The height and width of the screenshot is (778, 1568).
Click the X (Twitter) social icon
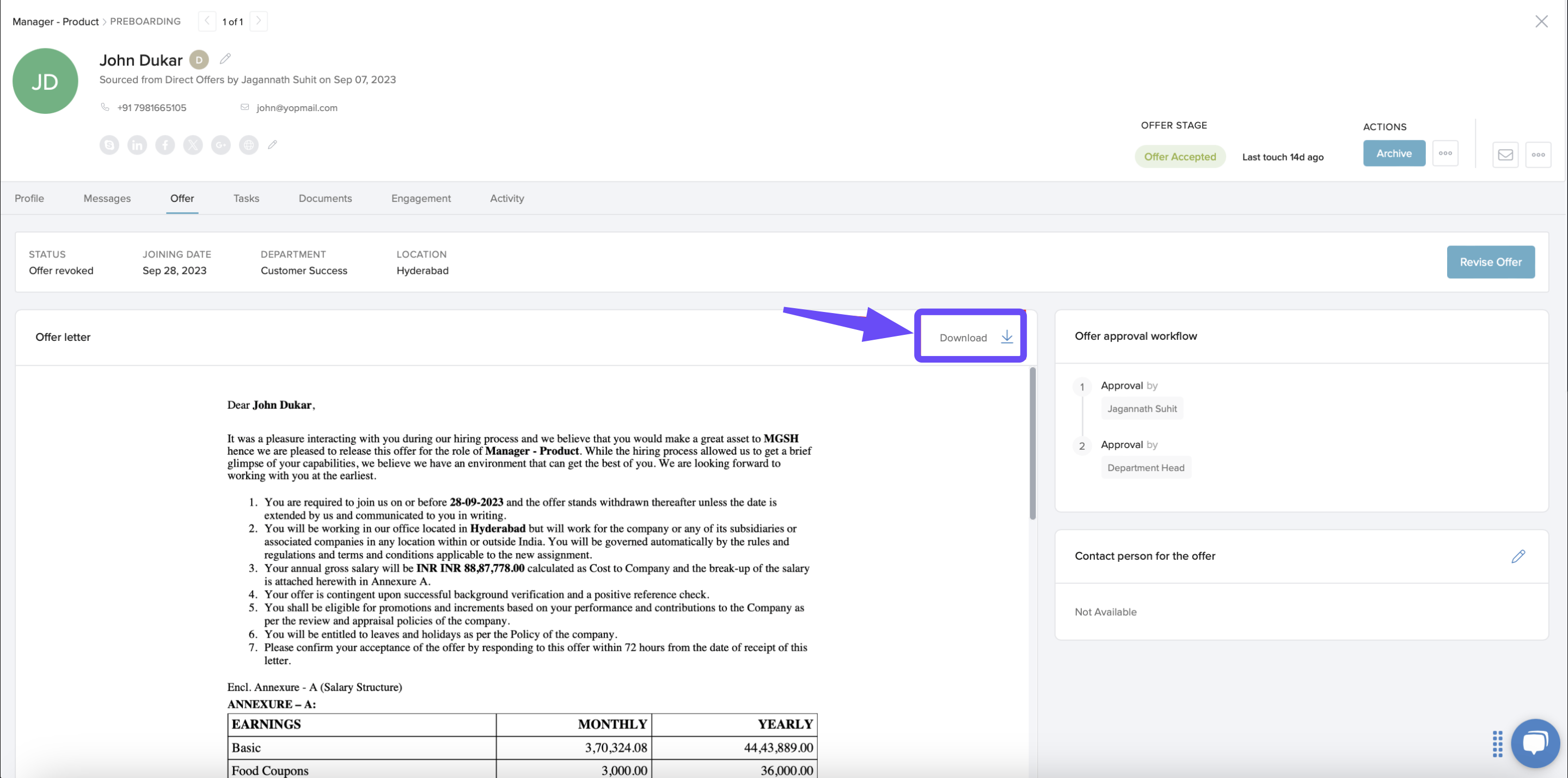point(193,145)
